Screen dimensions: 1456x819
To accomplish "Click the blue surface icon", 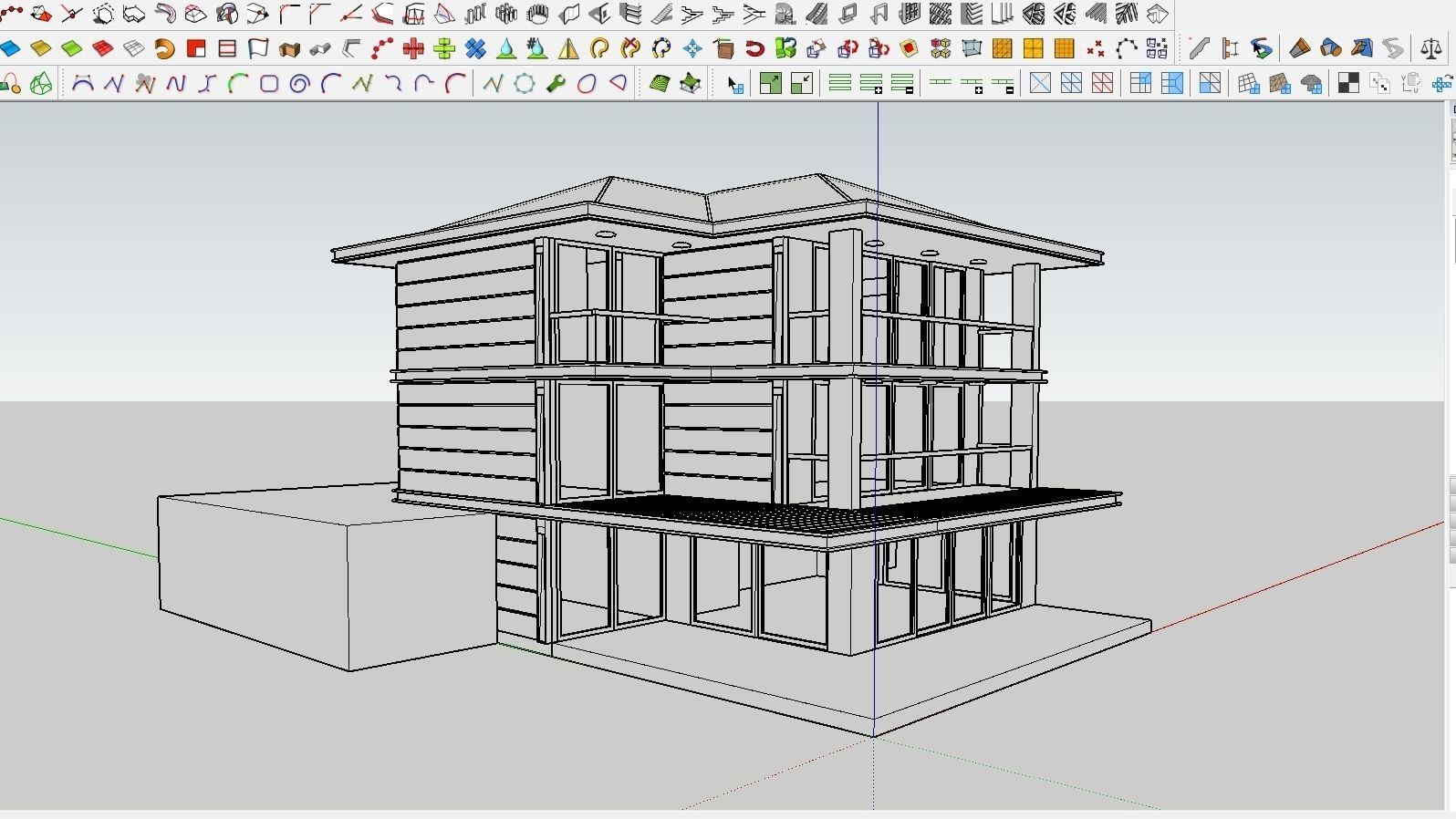I will click(10, 48).
